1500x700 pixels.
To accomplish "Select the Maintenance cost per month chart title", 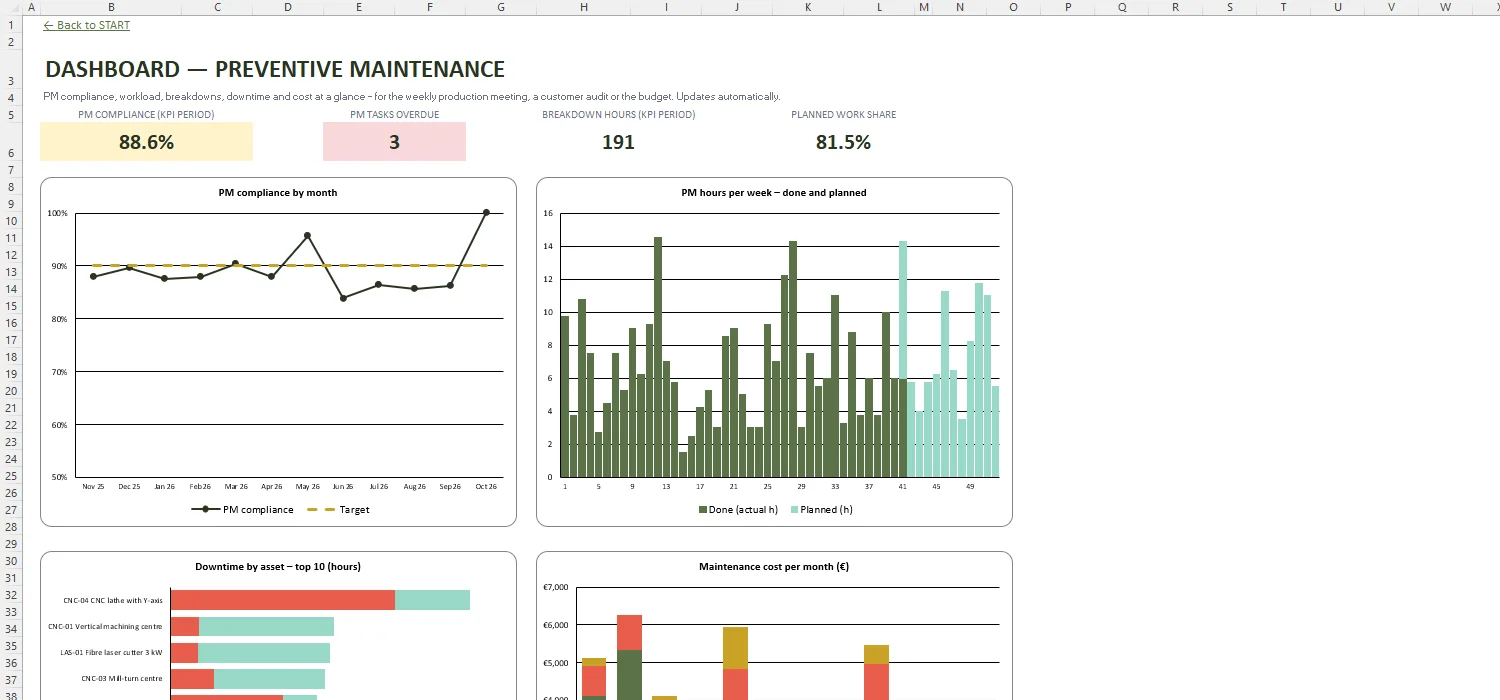I will (x=774, y=567).
